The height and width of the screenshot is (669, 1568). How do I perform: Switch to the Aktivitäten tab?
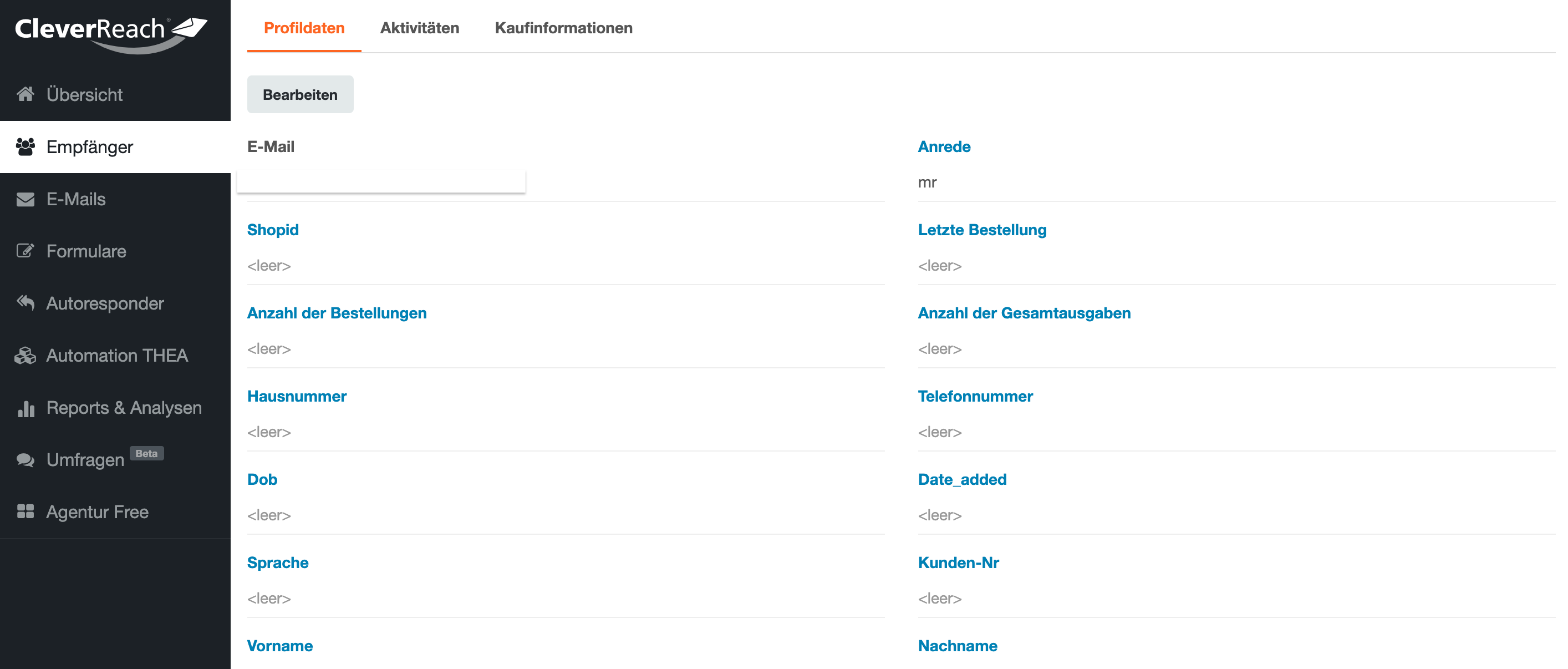pos(419,28)
